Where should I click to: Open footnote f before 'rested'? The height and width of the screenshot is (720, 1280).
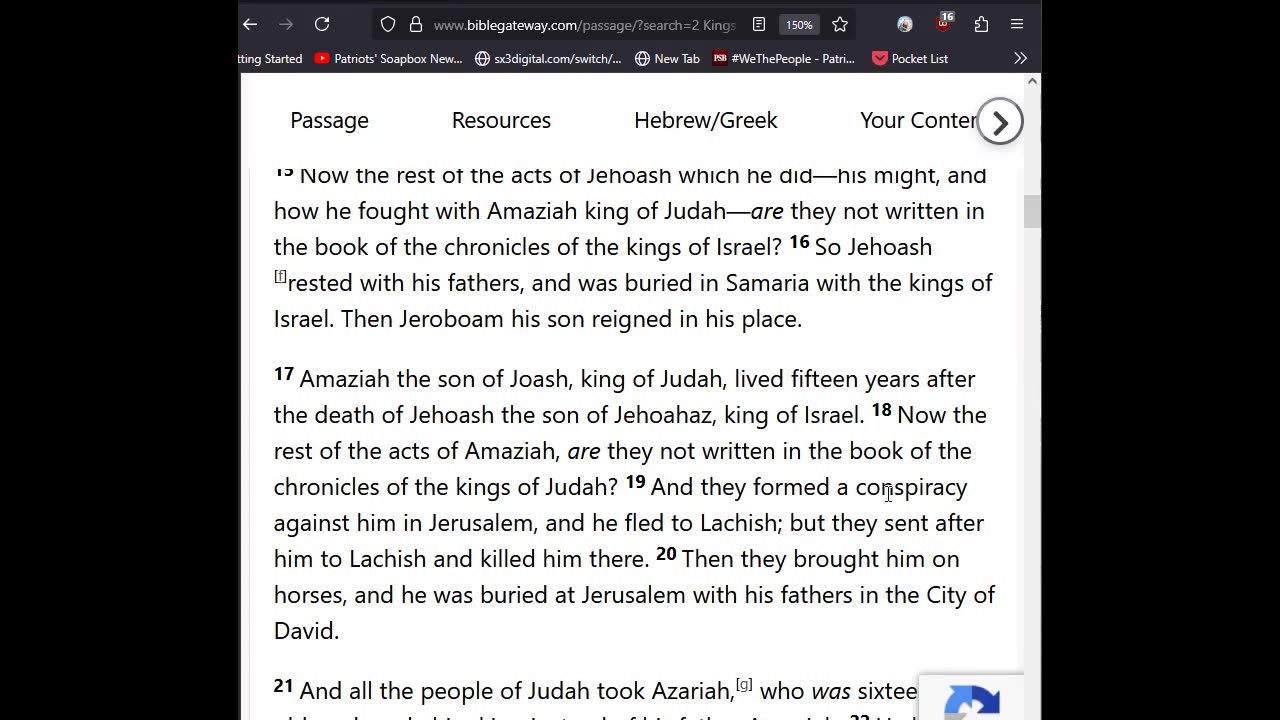click(280, 276)
